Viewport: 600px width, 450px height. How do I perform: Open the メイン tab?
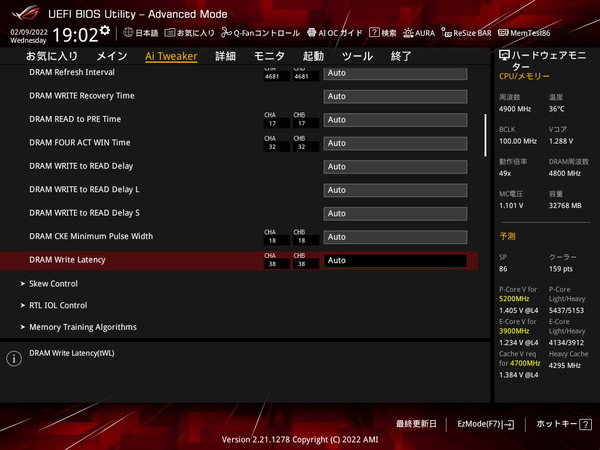[x=111, y=56]
